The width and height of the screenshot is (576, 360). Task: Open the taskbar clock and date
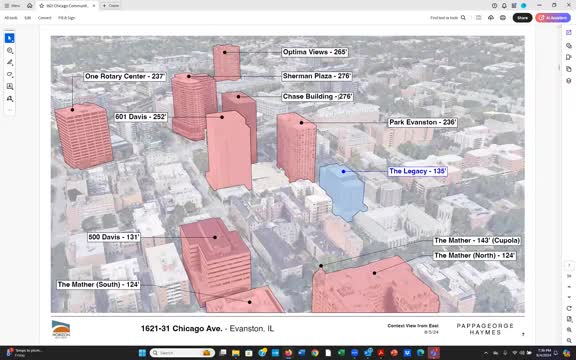544,353
